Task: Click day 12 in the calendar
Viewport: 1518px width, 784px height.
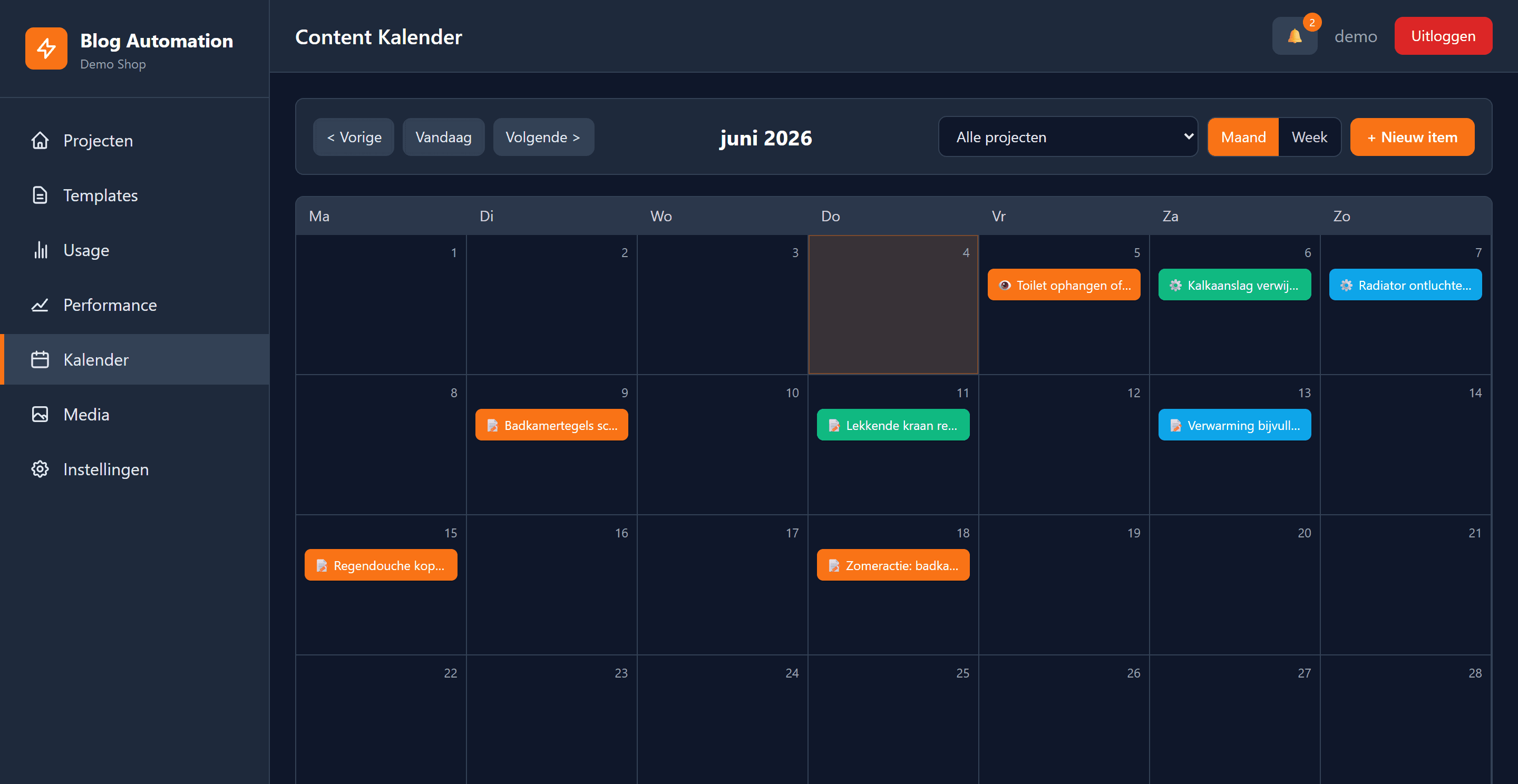Action: [x=1064, y=445]
